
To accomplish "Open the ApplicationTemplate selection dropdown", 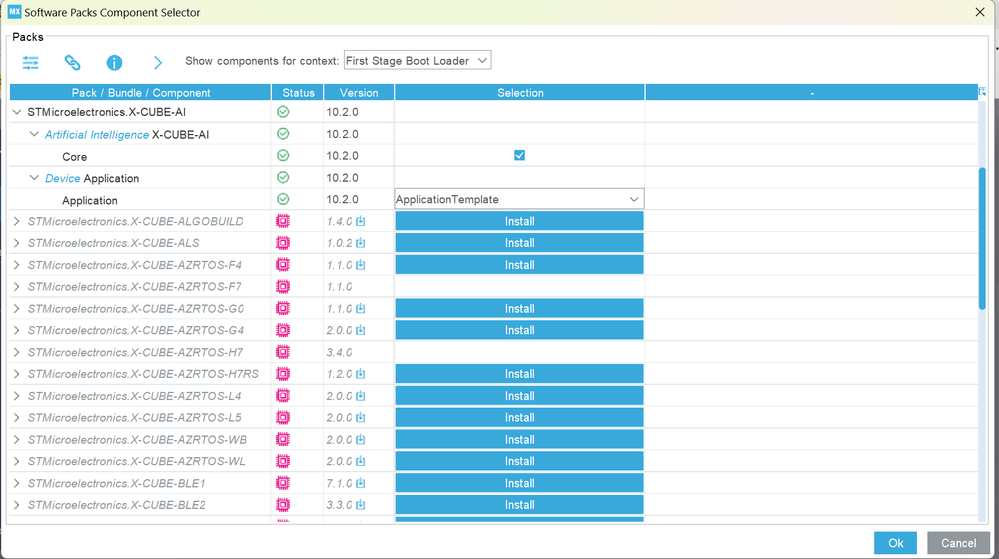I will click(x=519, y=200).
